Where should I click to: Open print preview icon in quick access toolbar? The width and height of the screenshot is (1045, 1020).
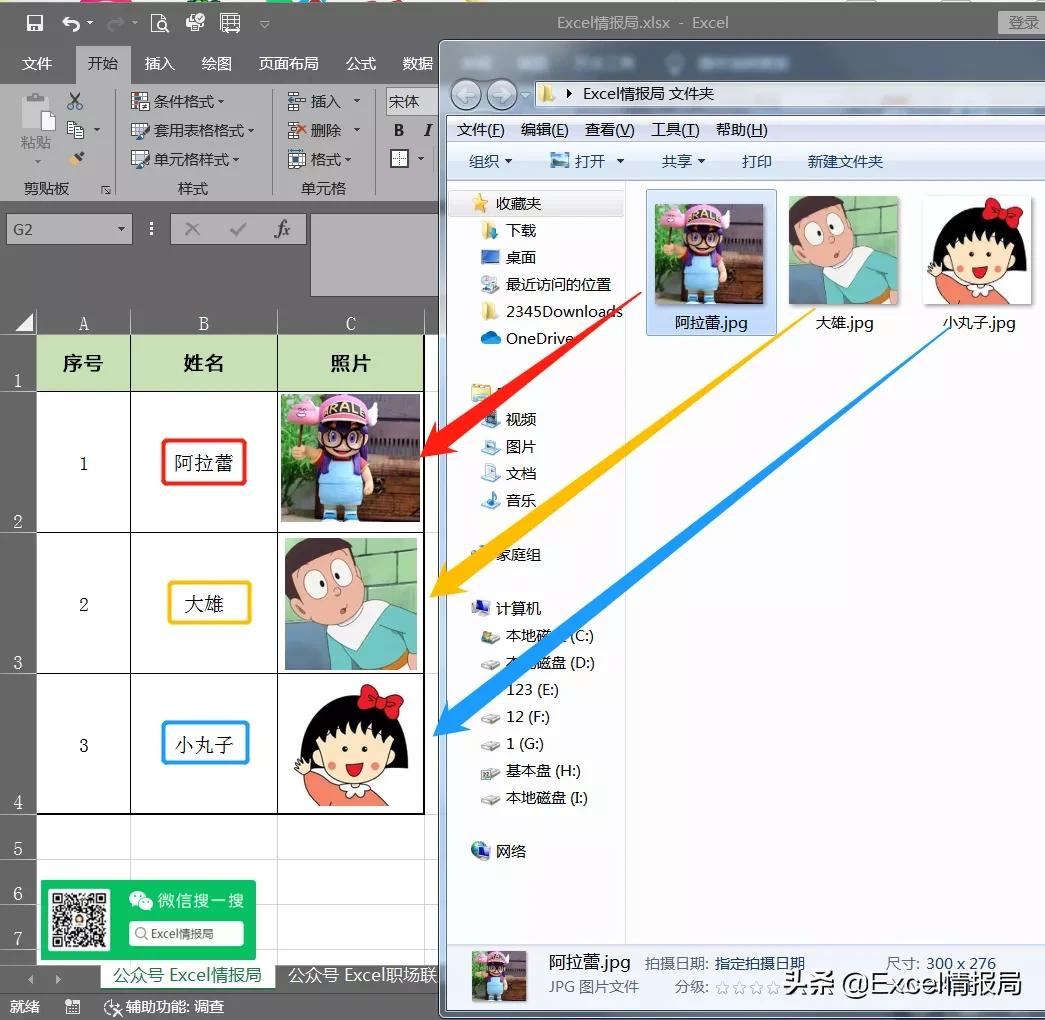point(159,23)
